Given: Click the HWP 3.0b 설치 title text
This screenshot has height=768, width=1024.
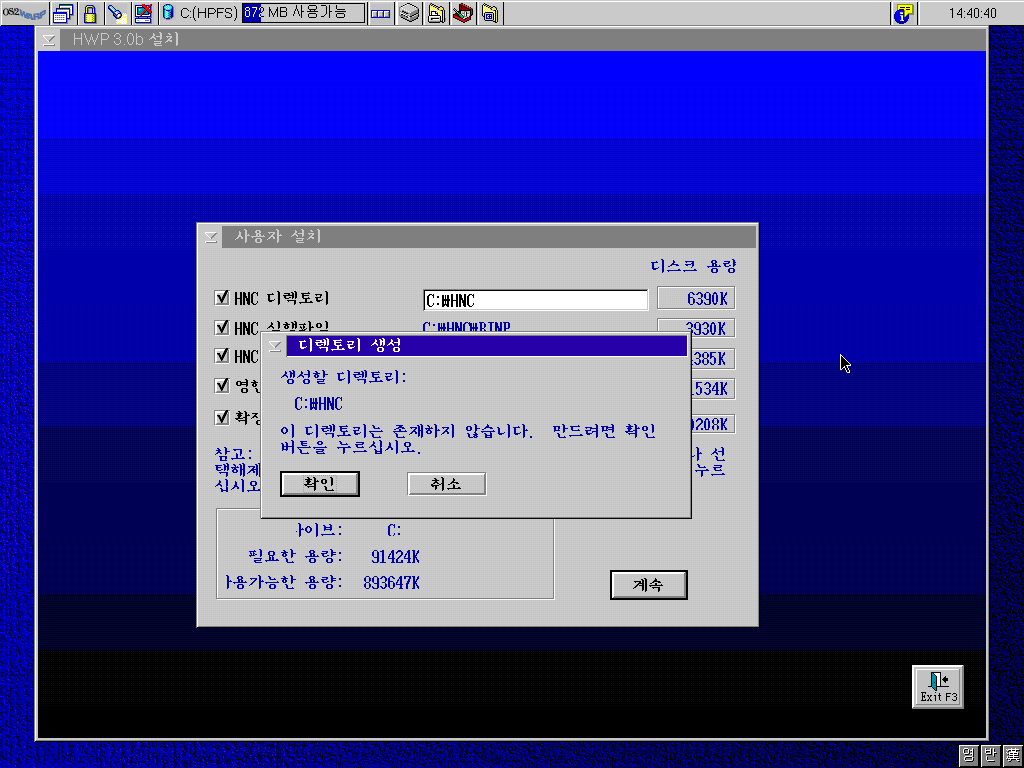Looking at the screenshot, I should pyautogui.click(x=125, y=39).
